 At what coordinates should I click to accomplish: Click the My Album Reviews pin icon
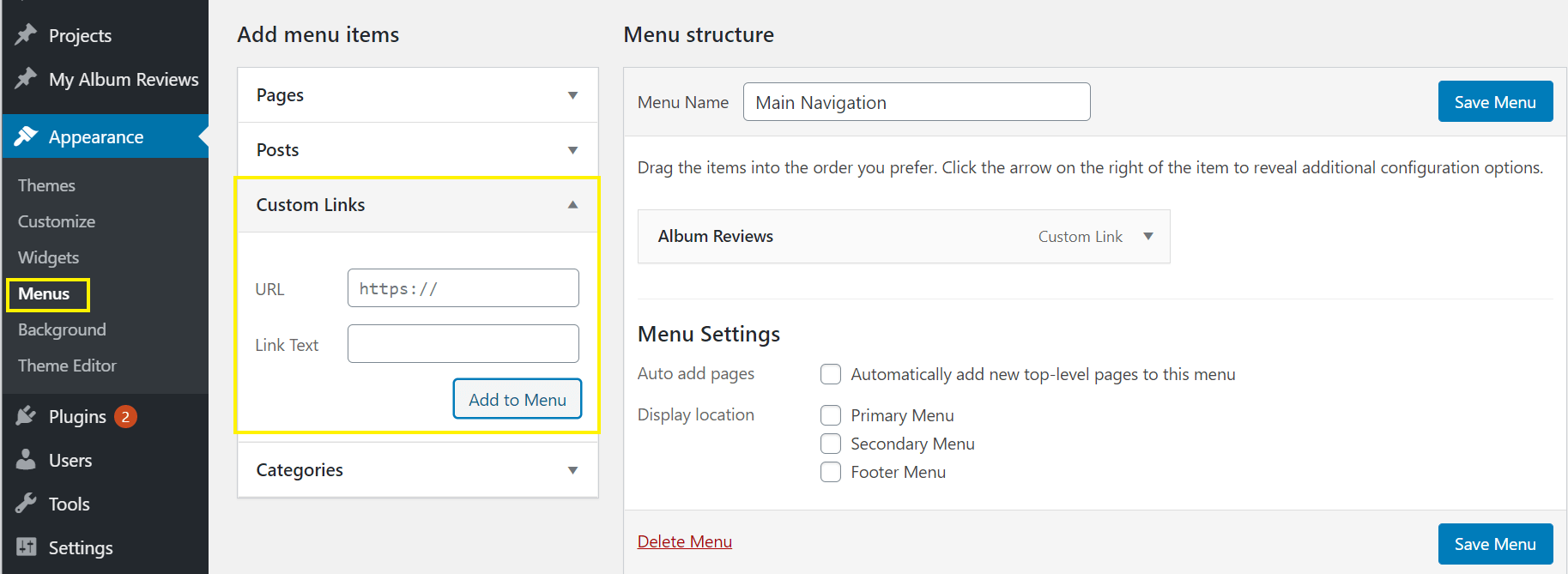[x=26, y=78]
